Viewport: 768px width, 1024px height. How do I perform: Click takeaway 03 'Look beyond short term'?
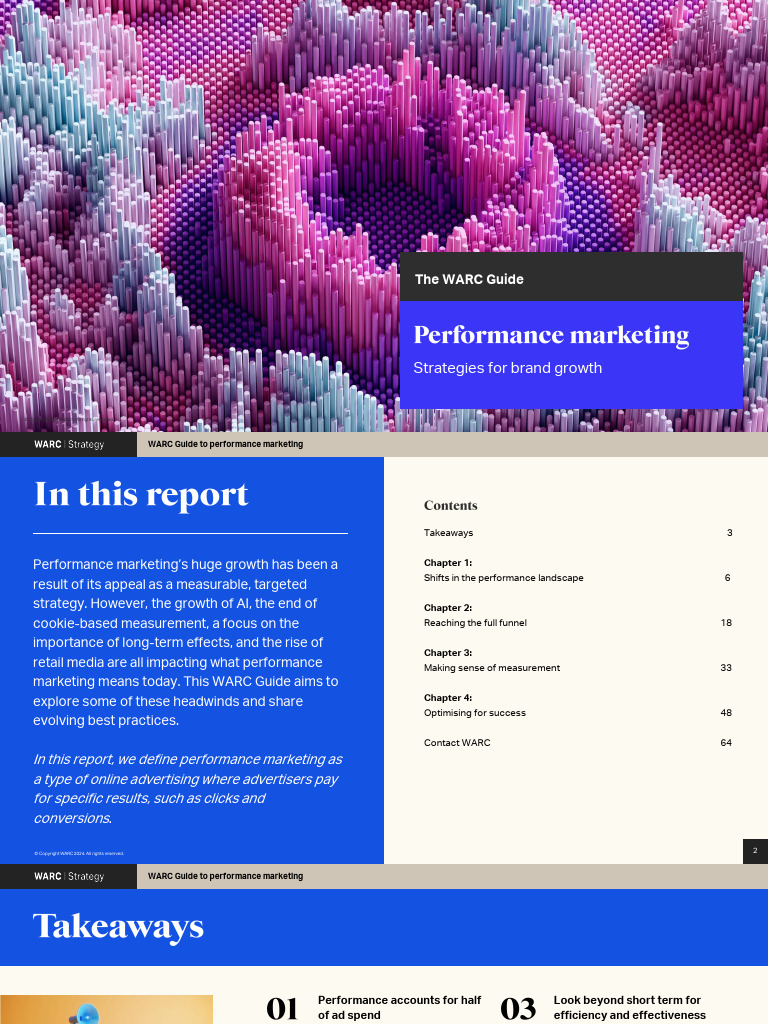tap(630, 1008)
